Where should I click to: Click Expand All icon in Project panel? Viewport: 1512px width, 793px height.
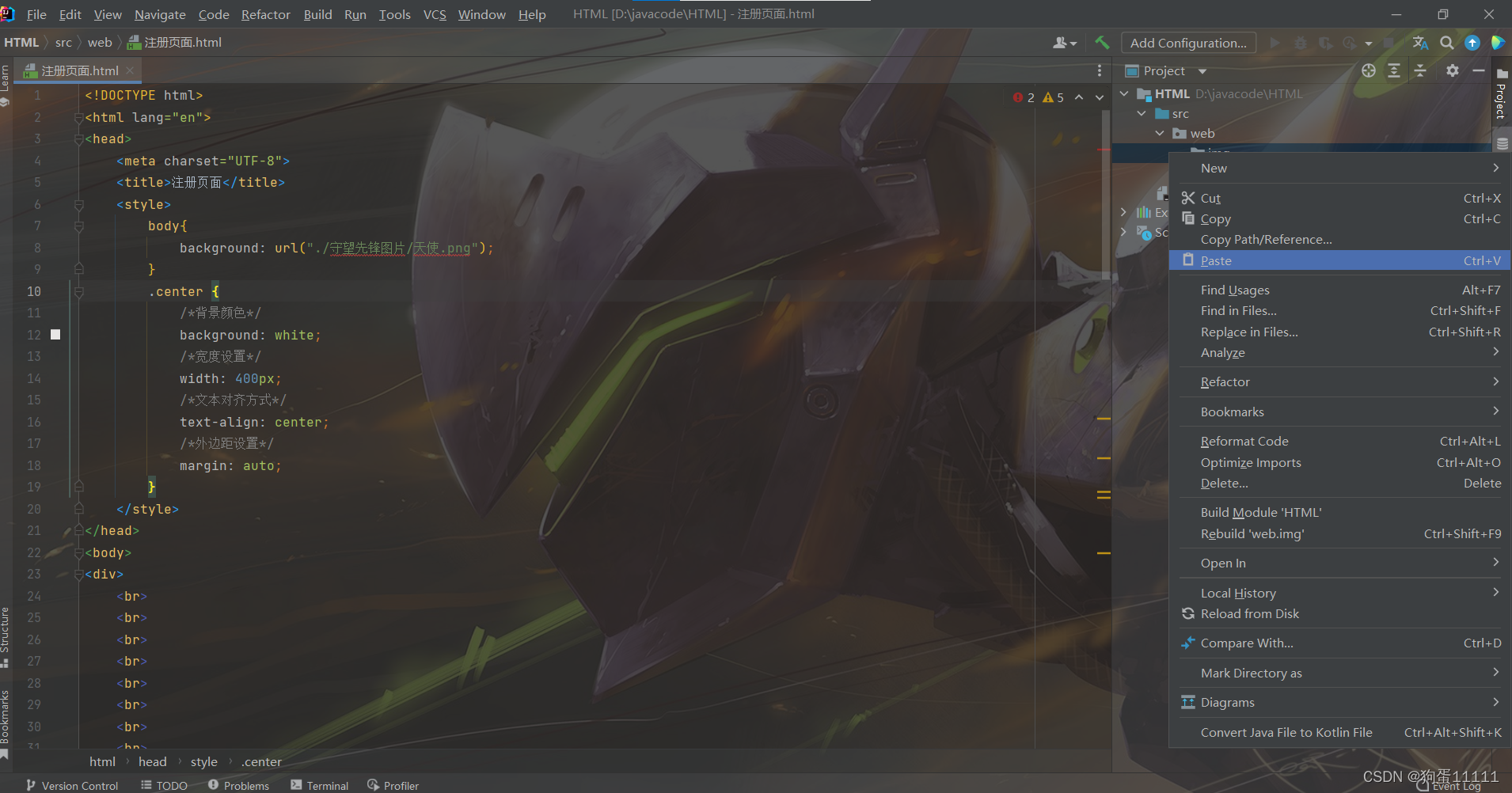click(1394, 70)
